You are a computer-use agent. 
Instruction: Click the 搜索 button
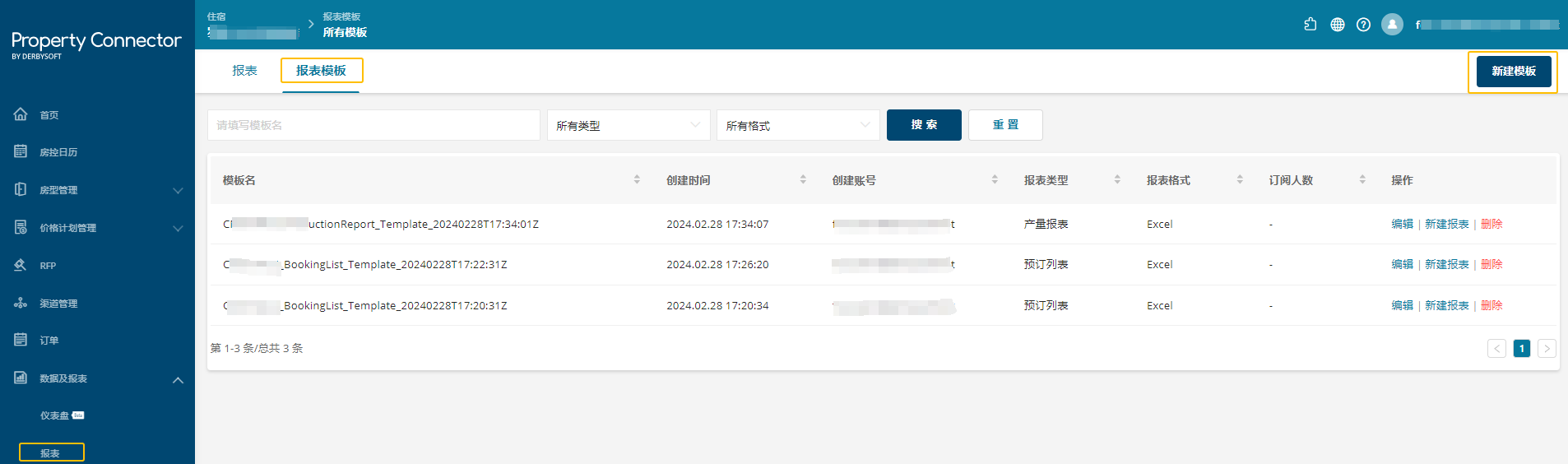pos(924,125)
